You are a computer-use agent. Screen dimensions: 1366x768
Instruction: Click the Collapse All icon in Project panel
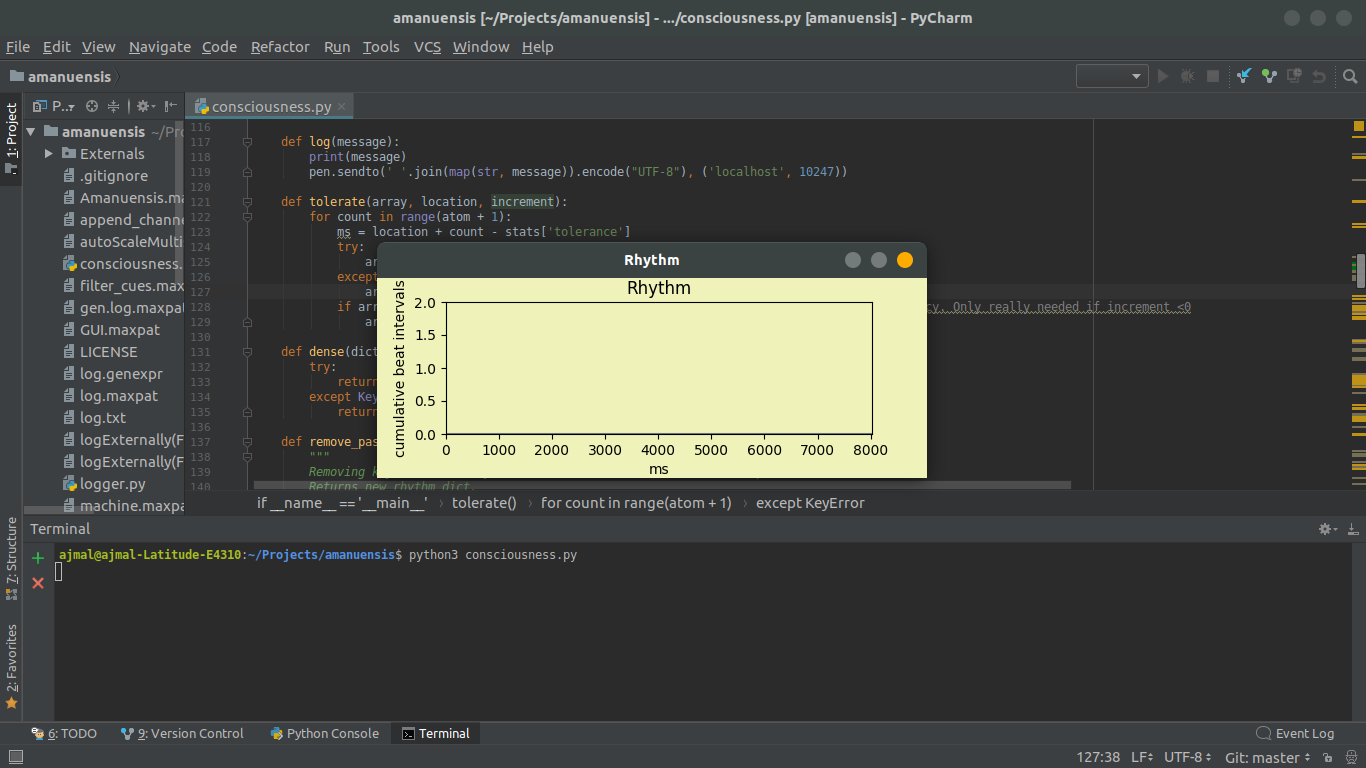pyautogui.click(x=113, y=106)
